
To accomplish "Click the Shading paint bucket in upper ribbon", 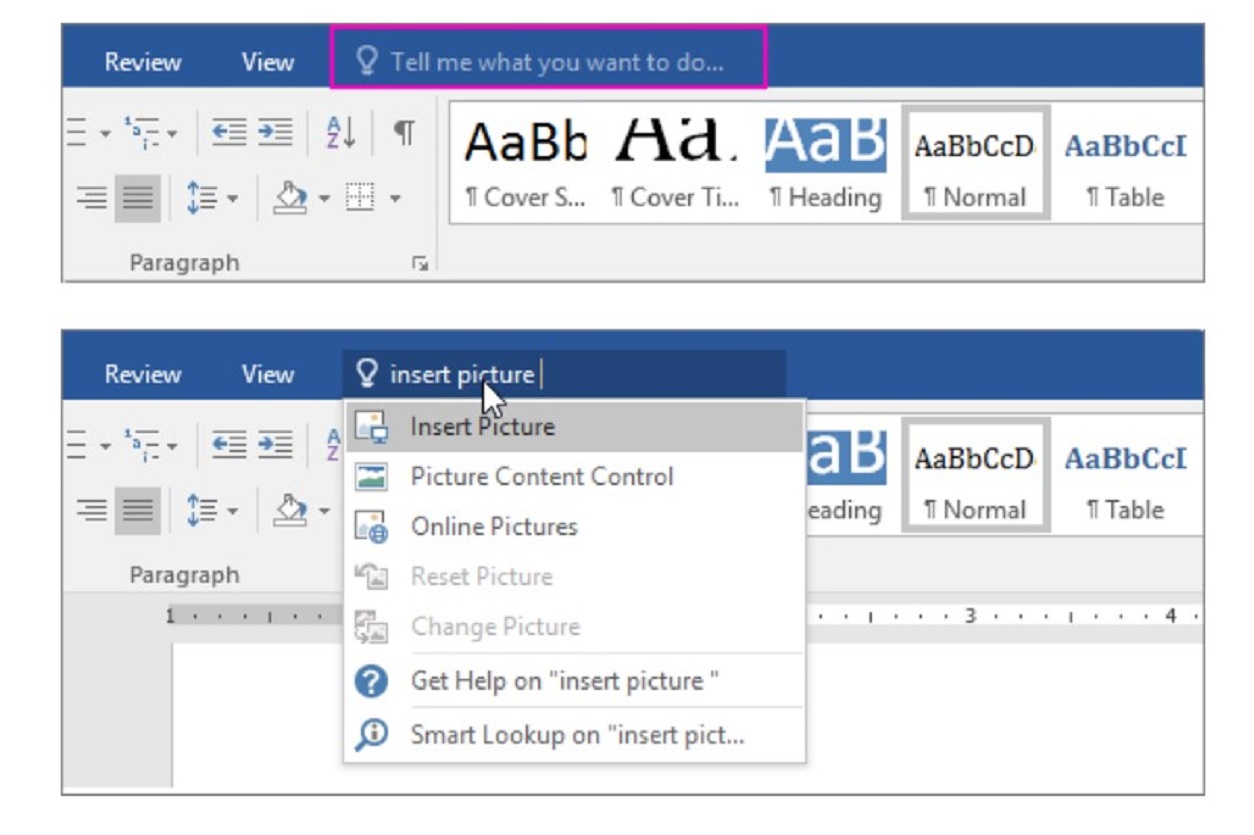I will click(x=288, y=197).
